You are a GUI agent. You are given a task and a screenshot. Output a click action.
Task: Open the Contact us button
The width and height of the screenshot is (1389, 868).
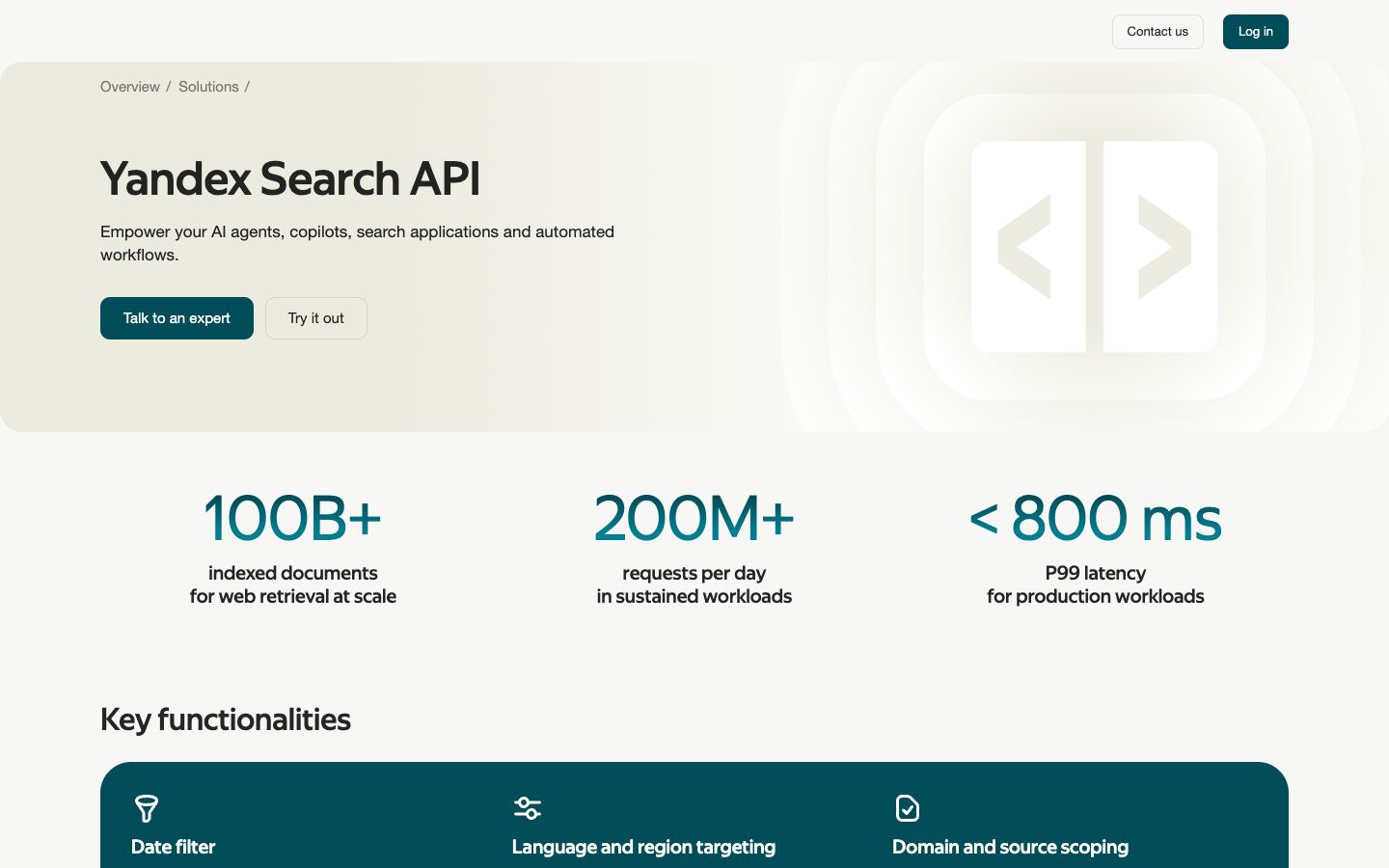(1157, 32)
